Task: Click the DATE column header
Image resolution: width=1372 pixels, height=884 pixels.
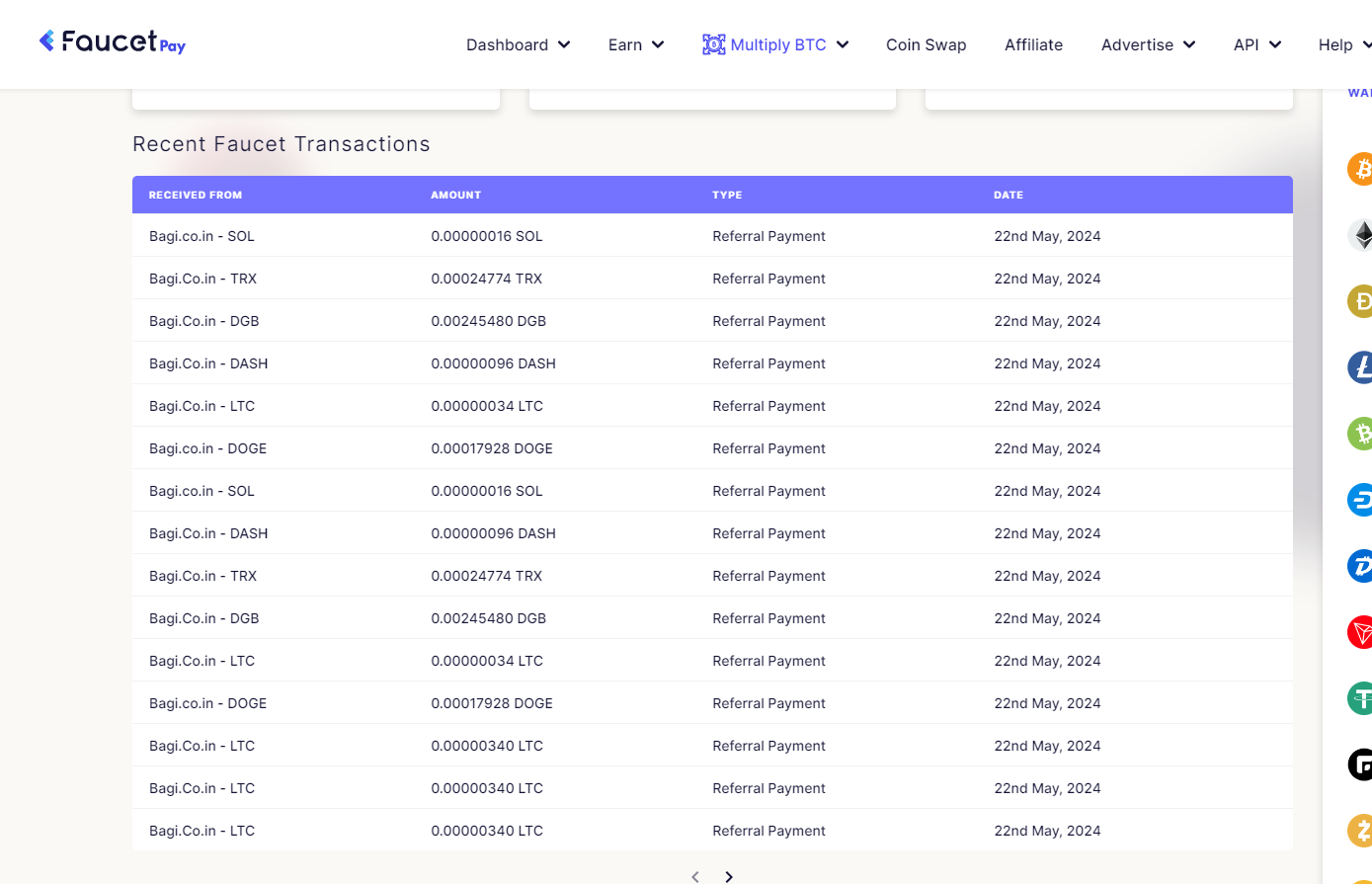Action: [1009, 195]
